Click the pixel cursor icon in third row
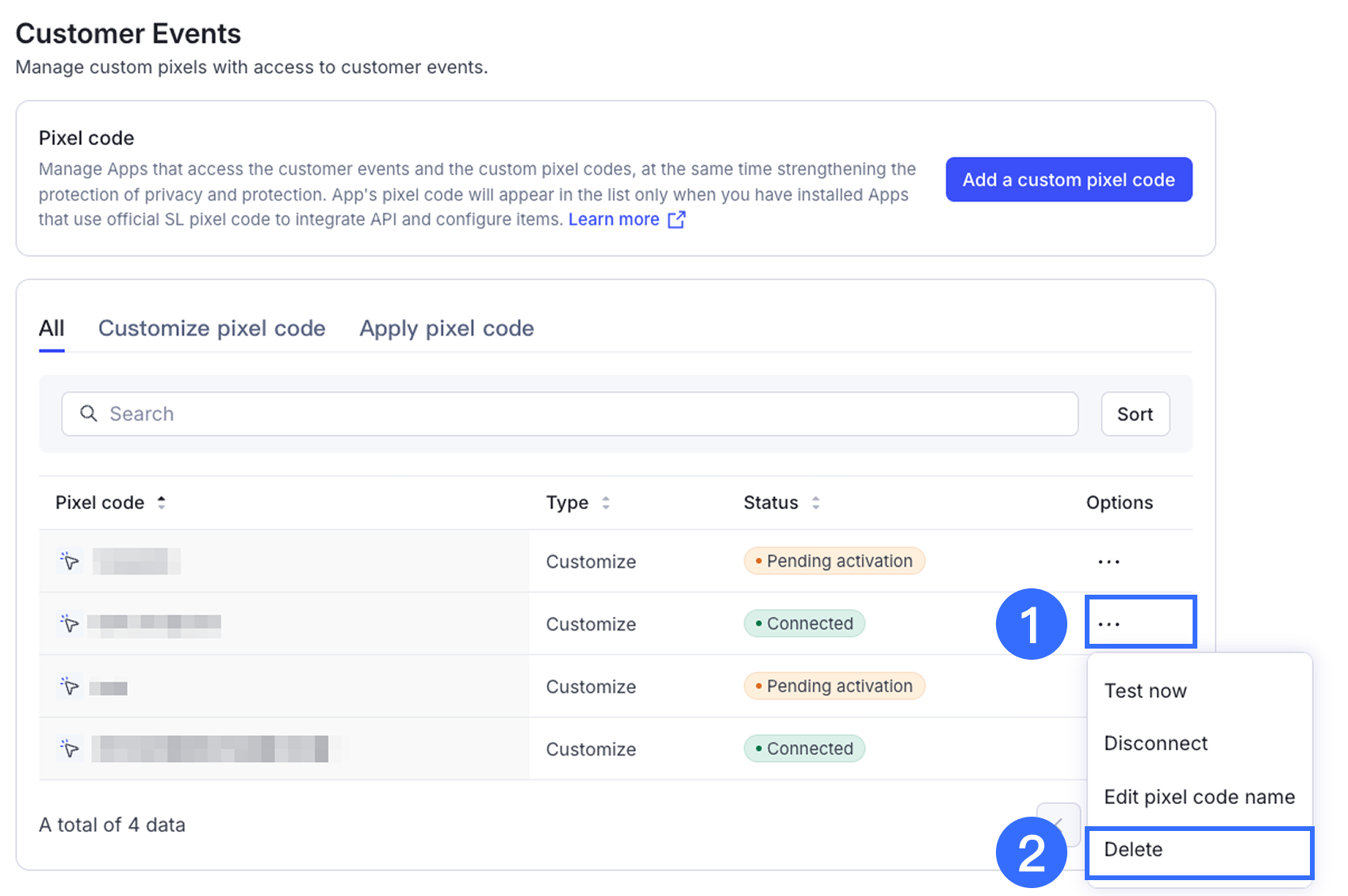 tap(70, 687)
